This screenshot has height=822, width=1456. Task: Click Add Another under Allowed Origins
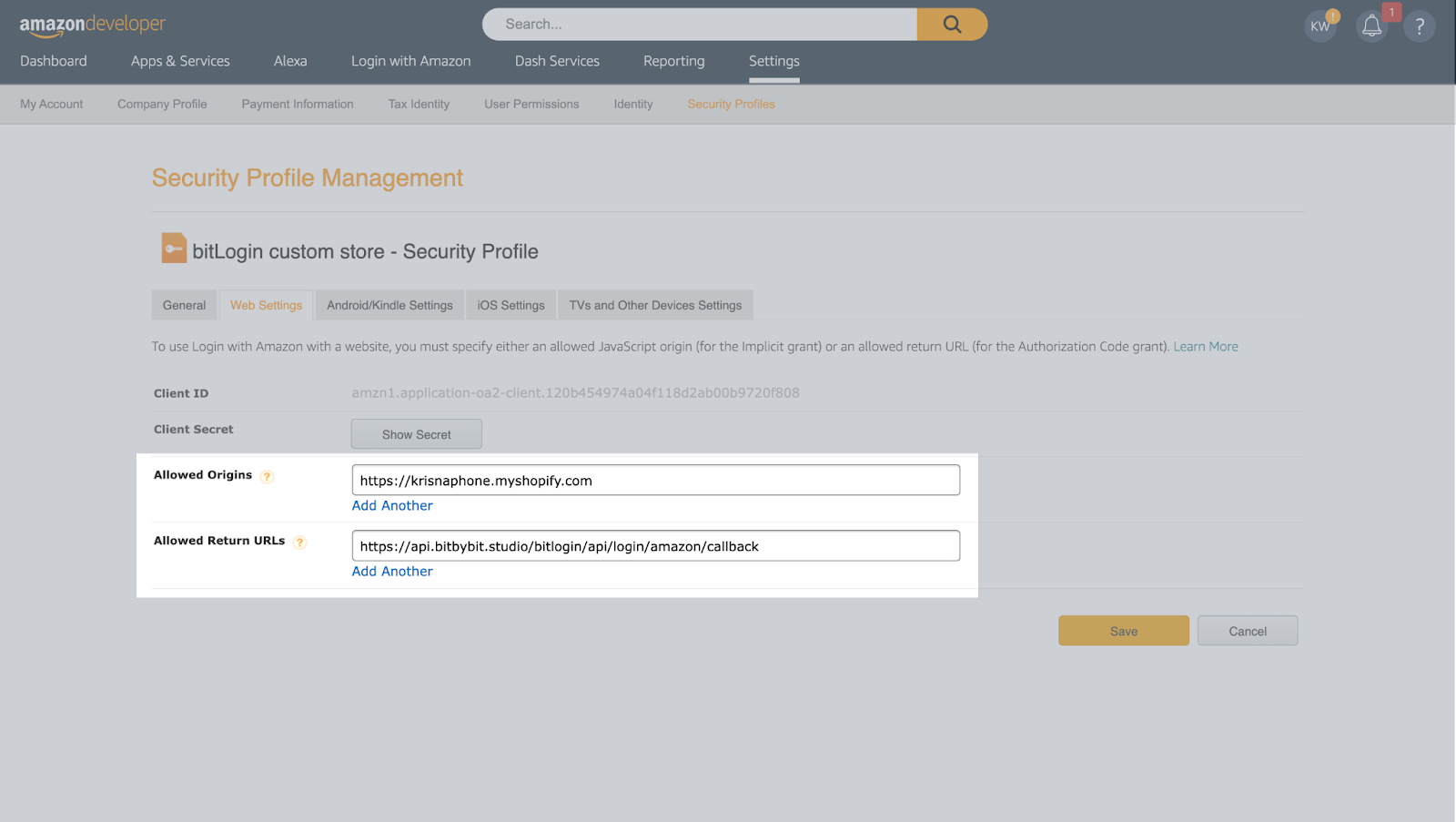point(392,505)
